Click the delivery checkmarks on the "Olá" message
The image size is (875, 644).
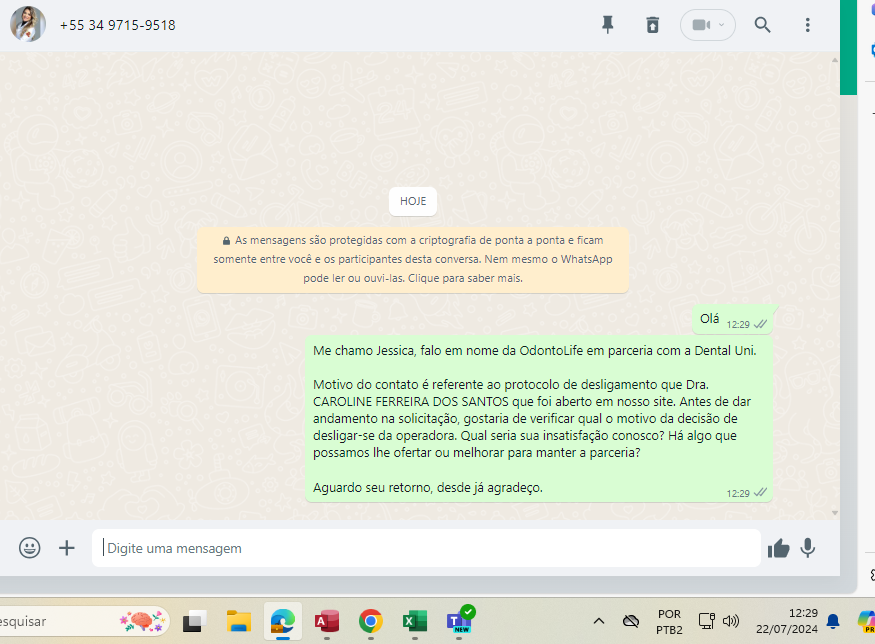tap(760, 324)
